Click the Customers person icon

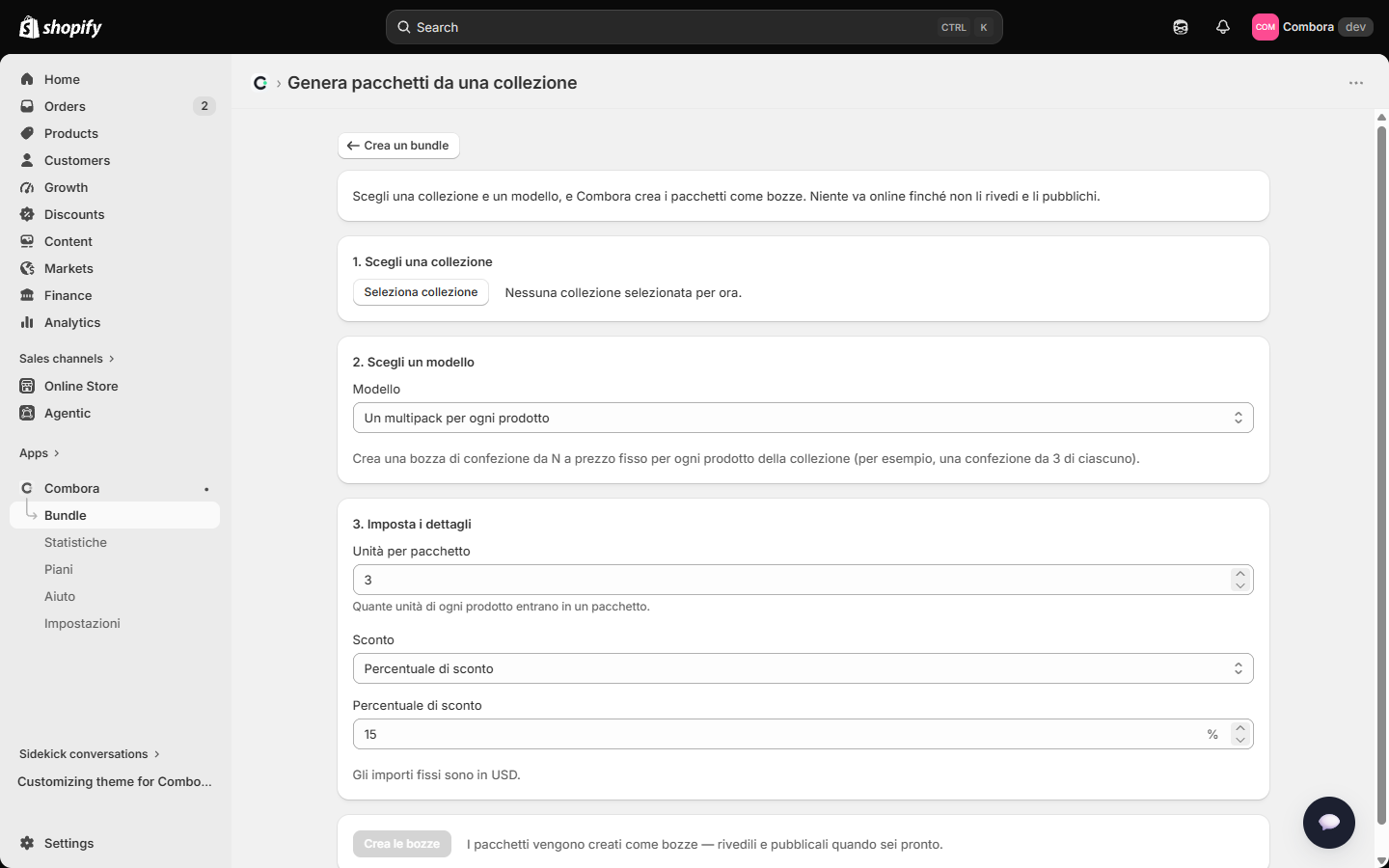pyautogui.click(x=27, y=160)
